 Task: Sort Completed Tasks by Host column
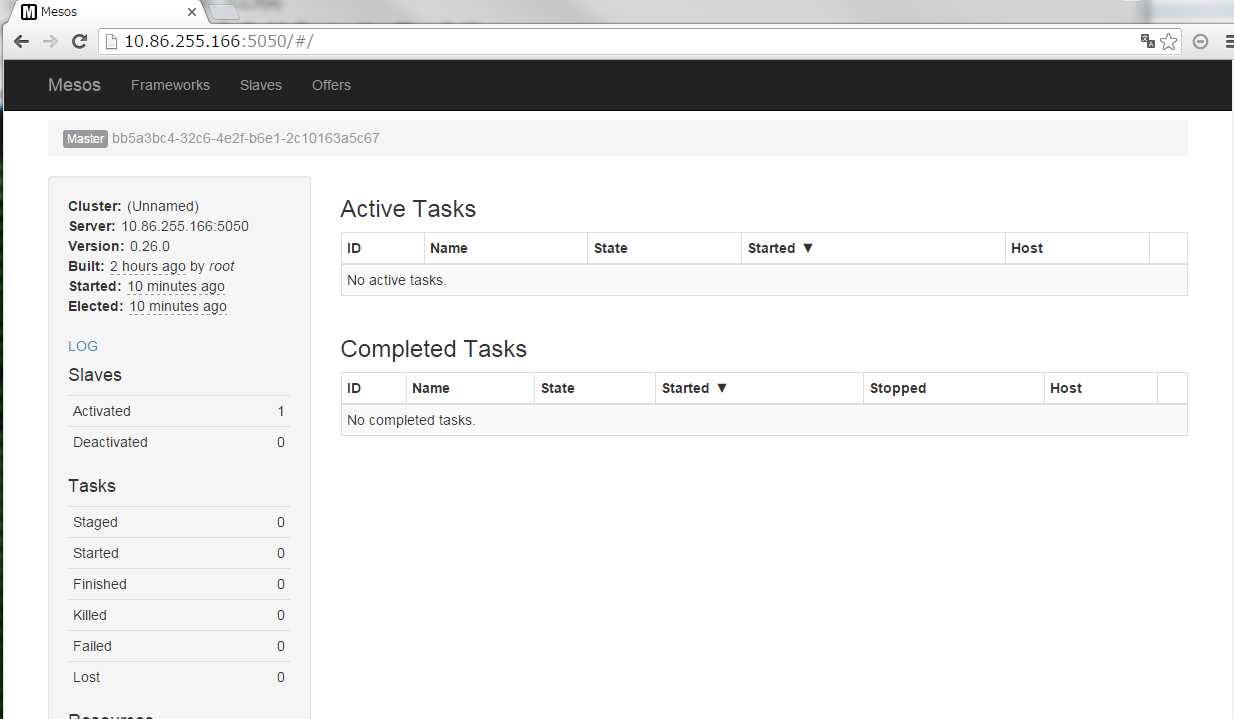[1100, 388]
